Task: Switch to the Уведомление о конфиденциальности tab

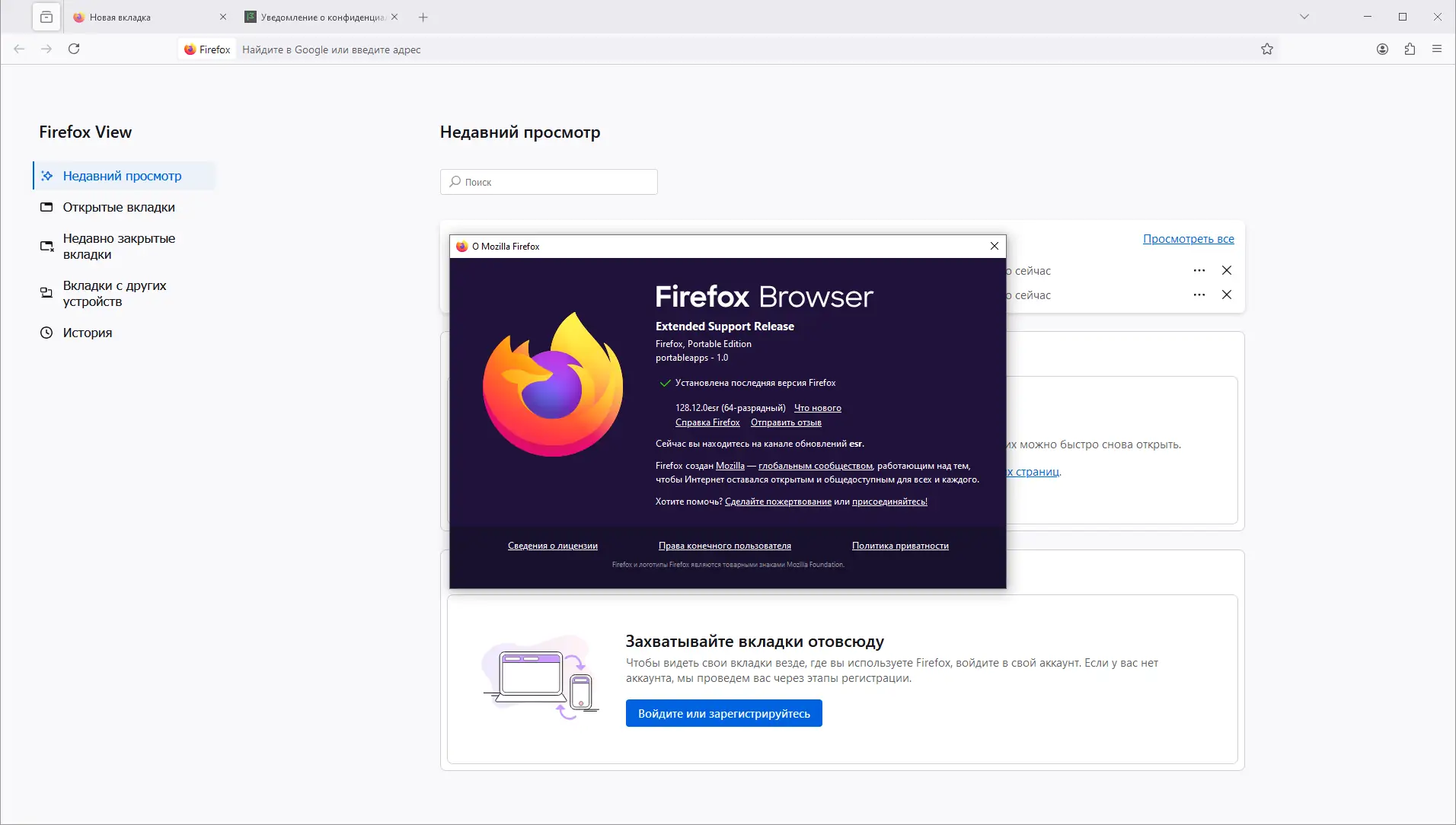Action: (316, 17)
